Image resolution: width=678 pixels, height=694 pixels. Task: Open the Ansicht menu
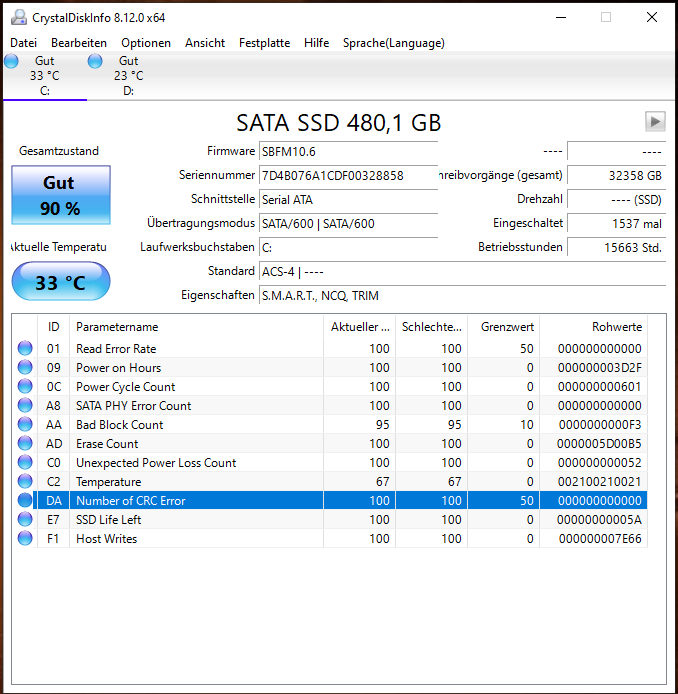point(205,43)
